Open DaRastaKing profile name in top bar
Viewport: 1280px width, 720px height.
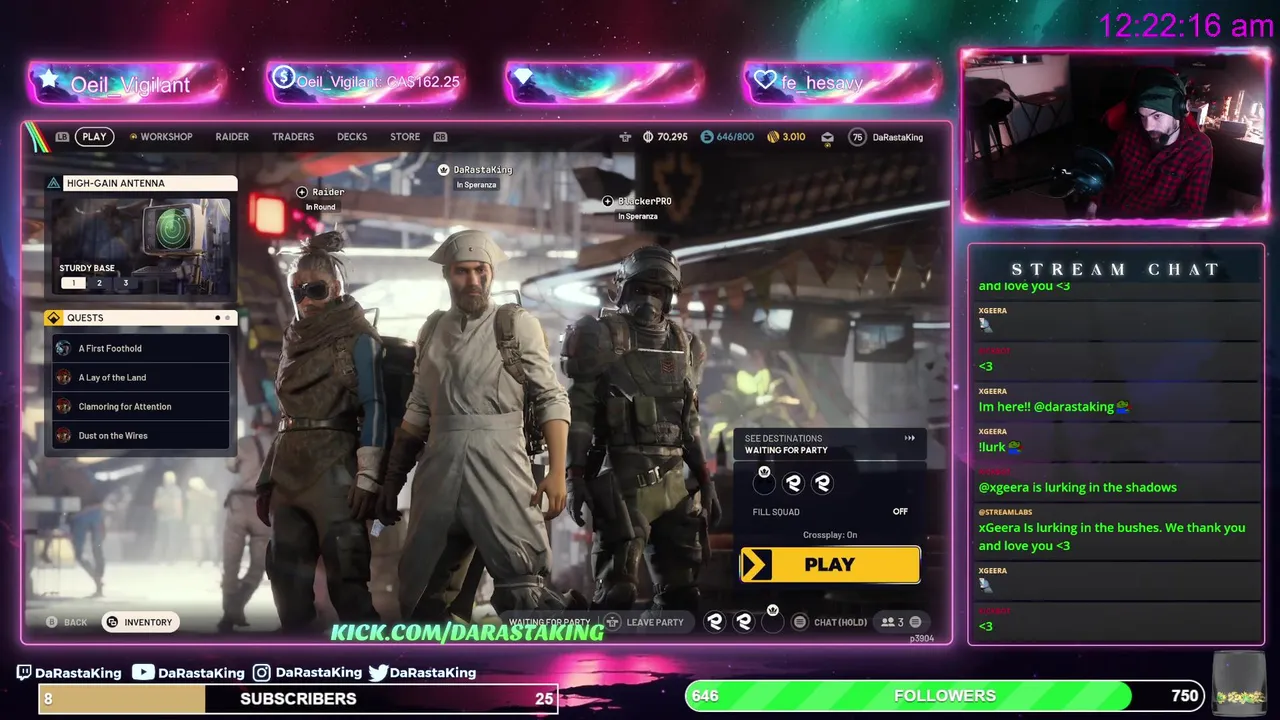(x=898, y=137)
